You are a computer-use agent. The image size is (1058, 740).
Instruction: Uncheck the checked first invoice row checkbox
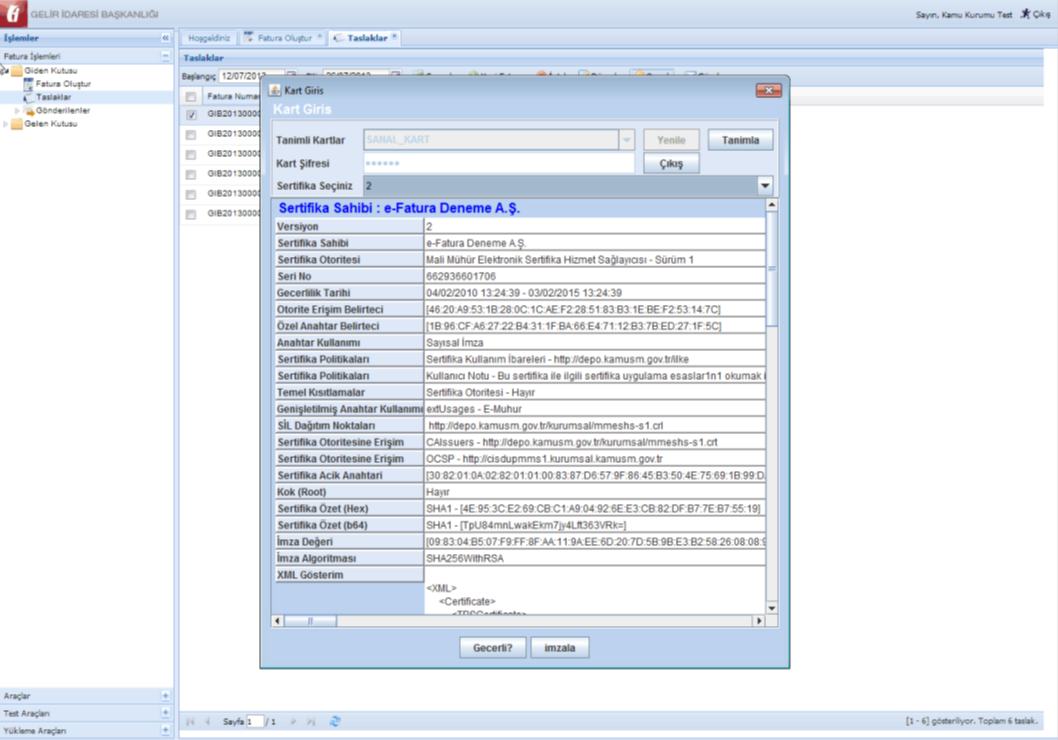pos(191,115)
